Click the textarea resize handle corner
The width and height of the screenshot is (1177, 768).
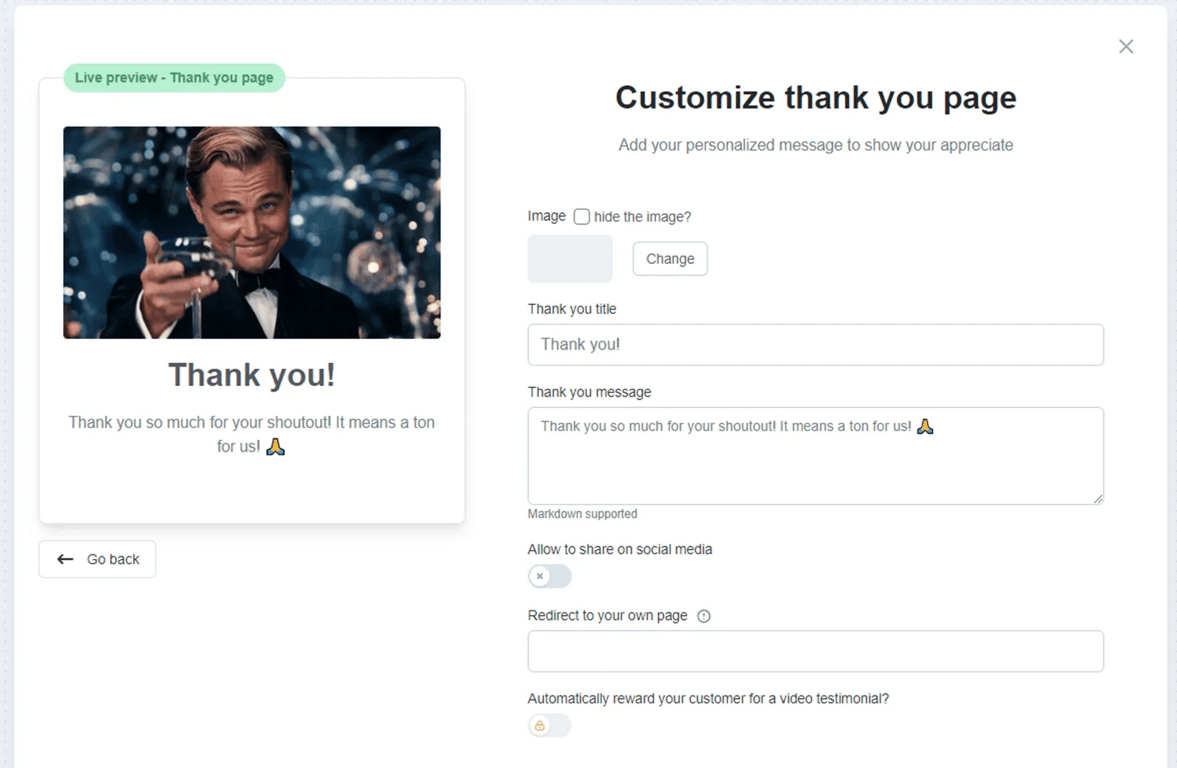(1098, 498)
